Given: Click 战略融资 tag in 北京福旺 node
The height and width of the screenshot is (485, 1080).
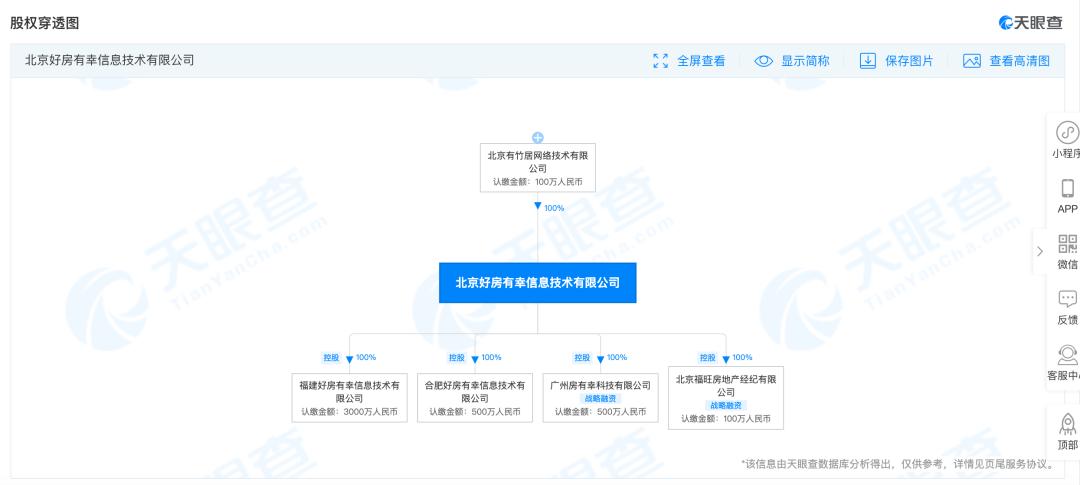Looking at the screenshot, I should tap(726, 405).
